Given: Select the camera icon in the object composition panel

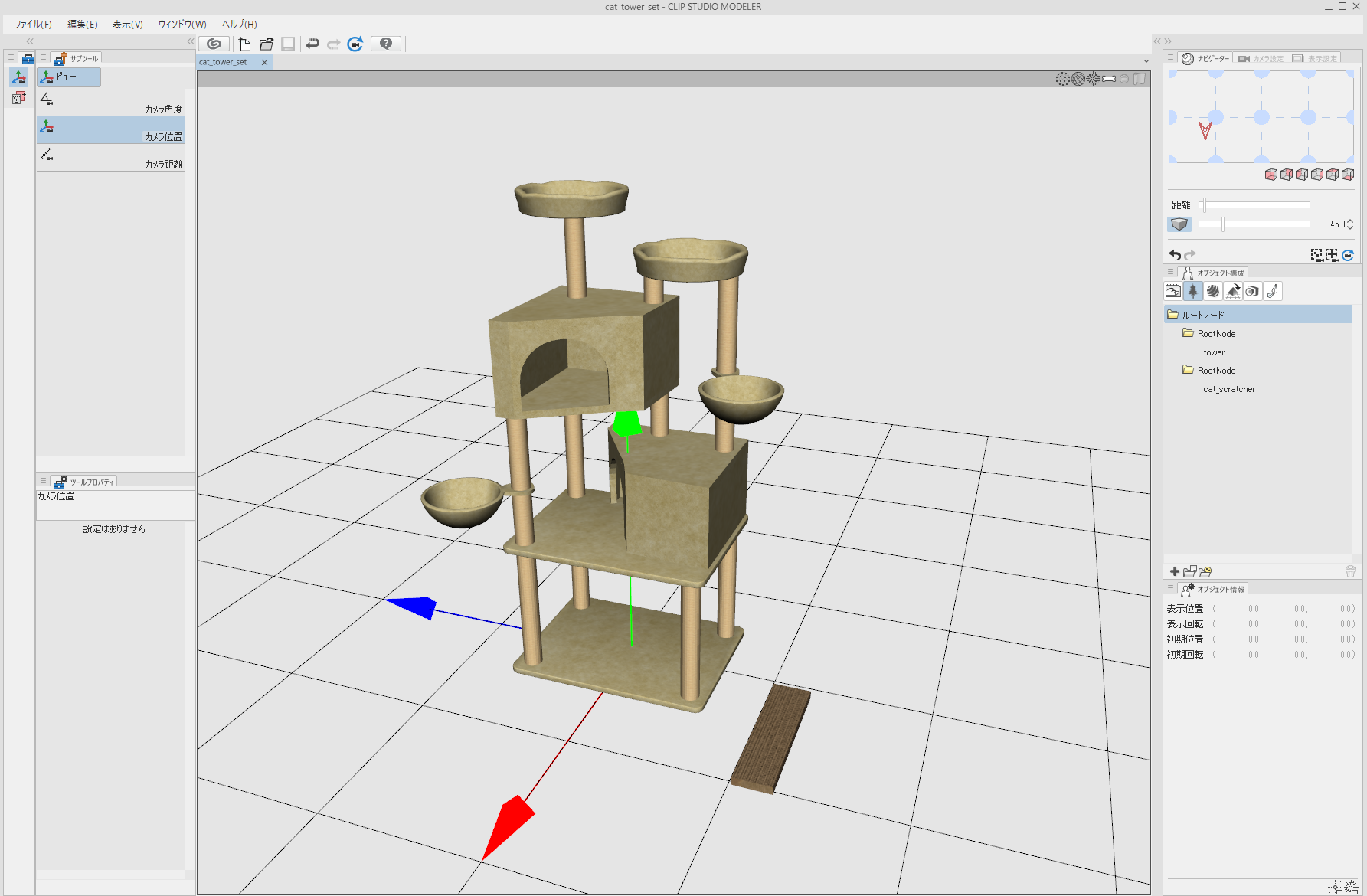Looking at the screenshot, I should point(1253,290).
